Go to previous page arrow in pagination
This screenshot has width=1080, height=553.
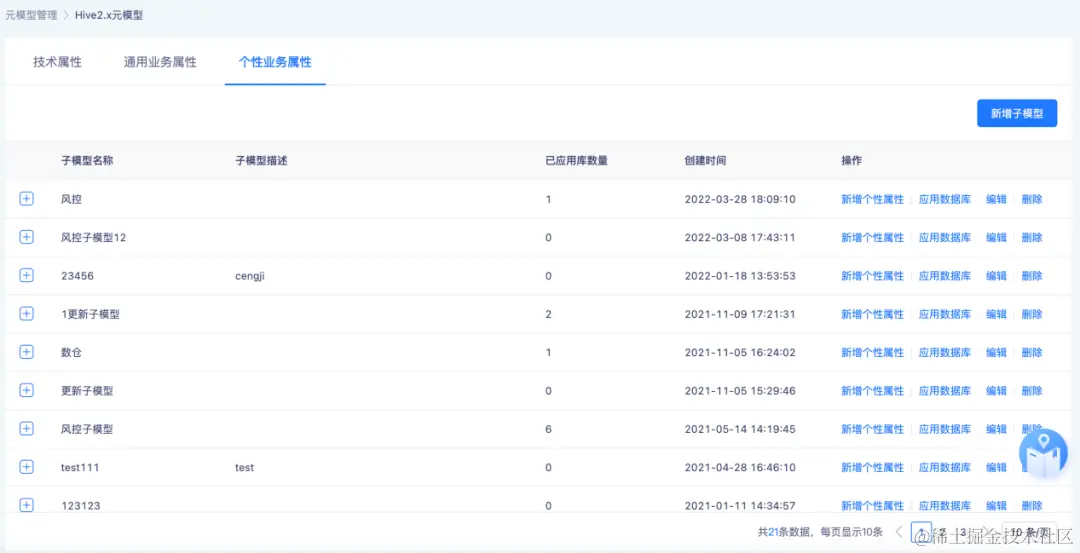(x=899, y=532)
